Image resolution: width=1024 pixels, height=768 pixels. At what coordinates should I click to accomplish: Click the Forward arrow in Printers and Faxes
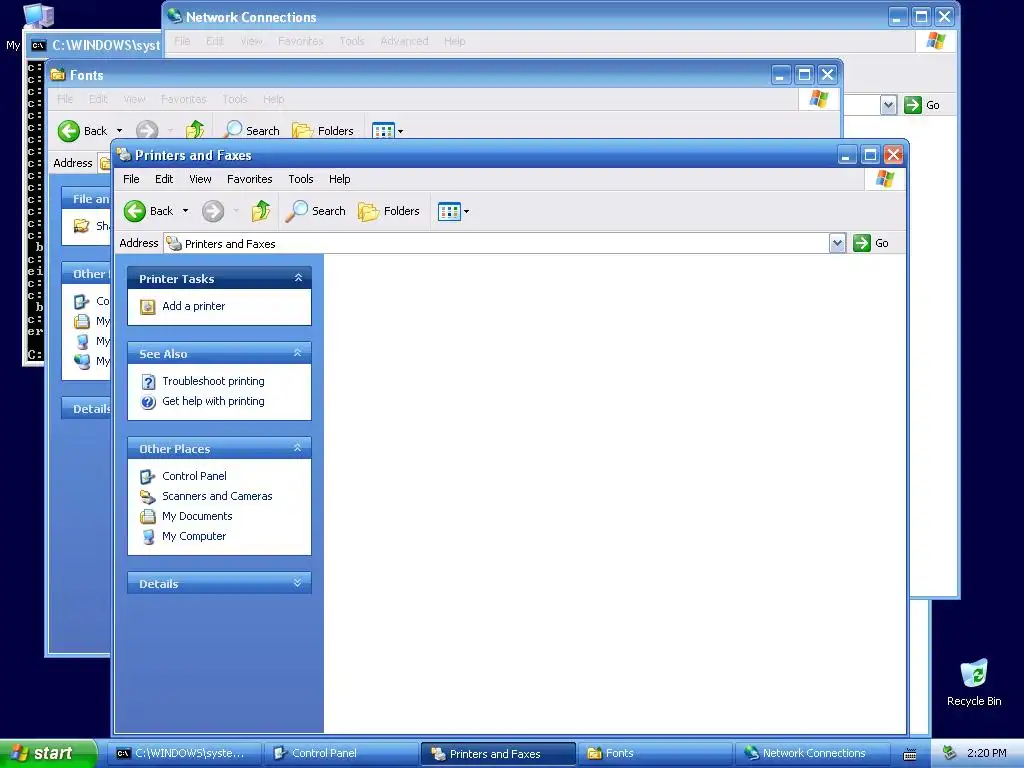213,211
